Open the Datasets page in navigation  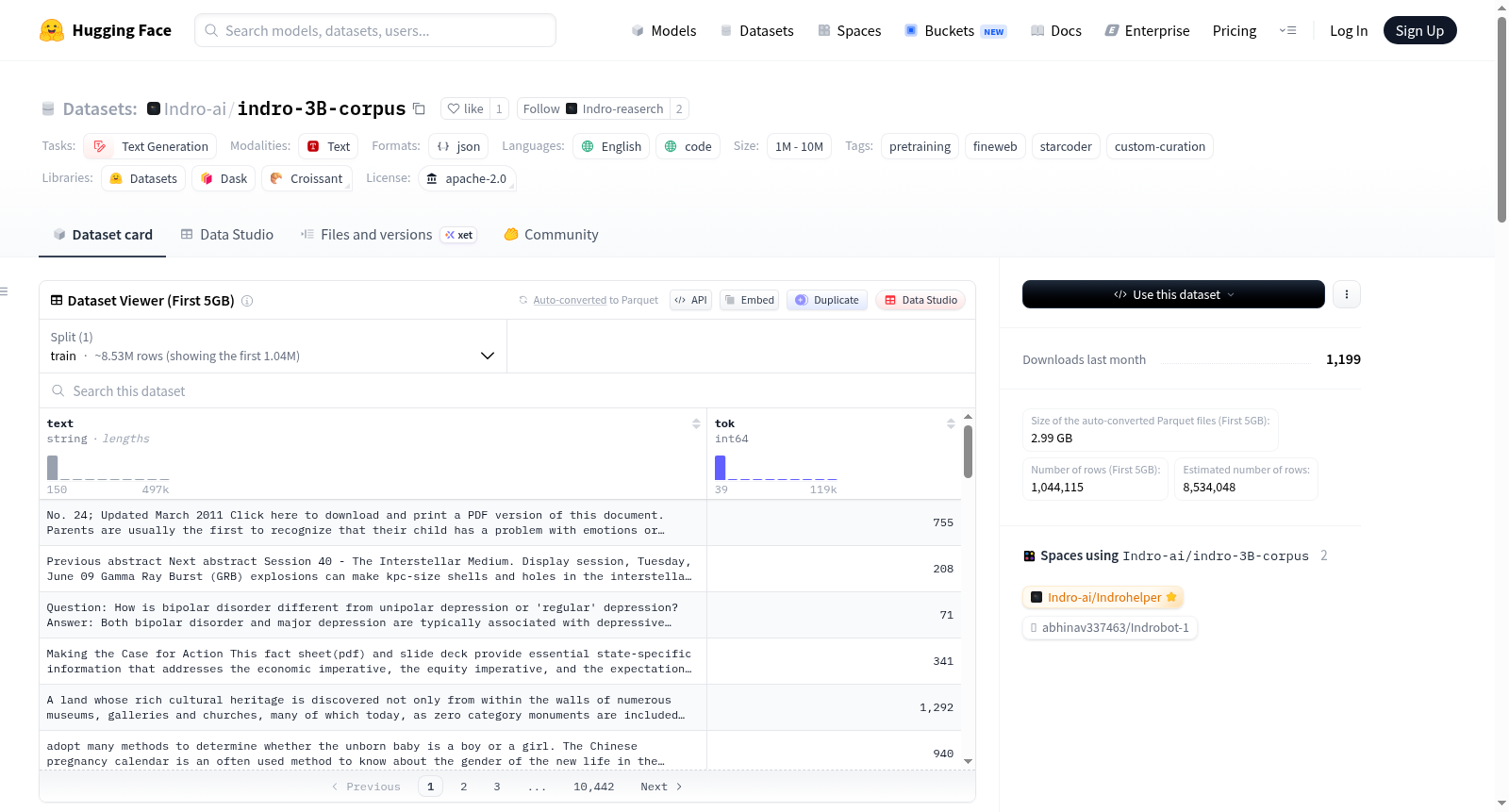[x=757, y=30]
